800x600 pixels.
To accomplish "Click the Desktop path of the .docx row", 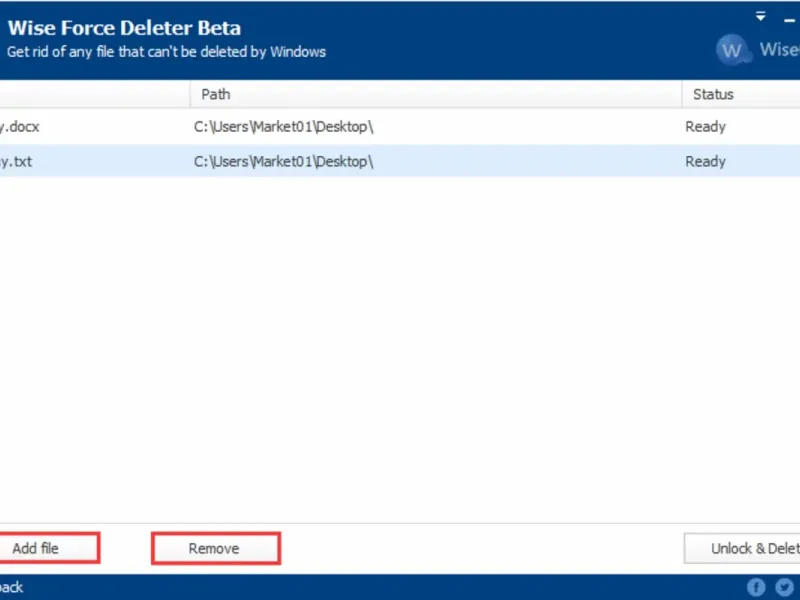I will pos(283,127).
